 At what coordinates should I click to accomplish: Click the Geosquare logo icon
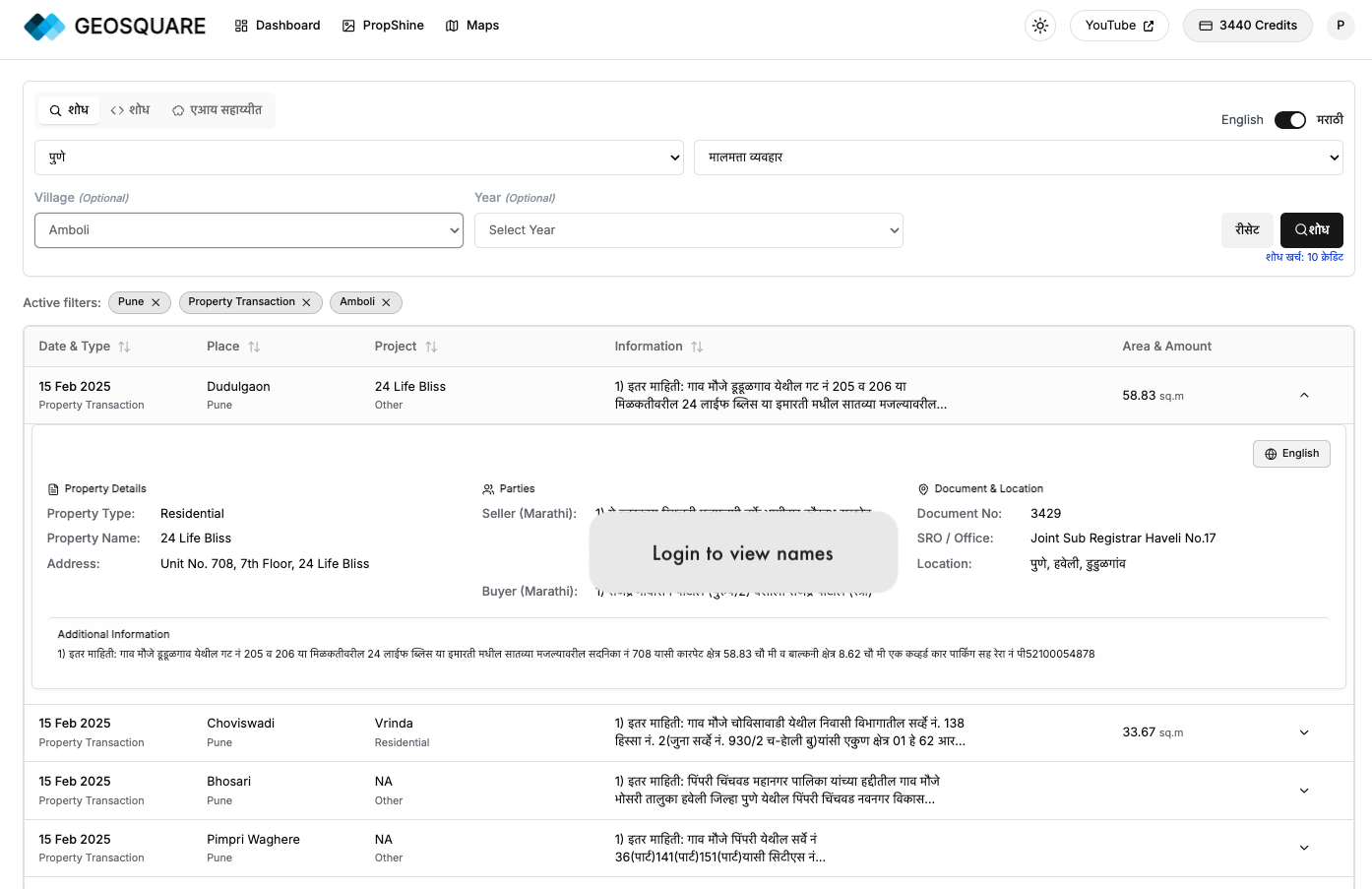pyautogui.click(x=44, y=27)
